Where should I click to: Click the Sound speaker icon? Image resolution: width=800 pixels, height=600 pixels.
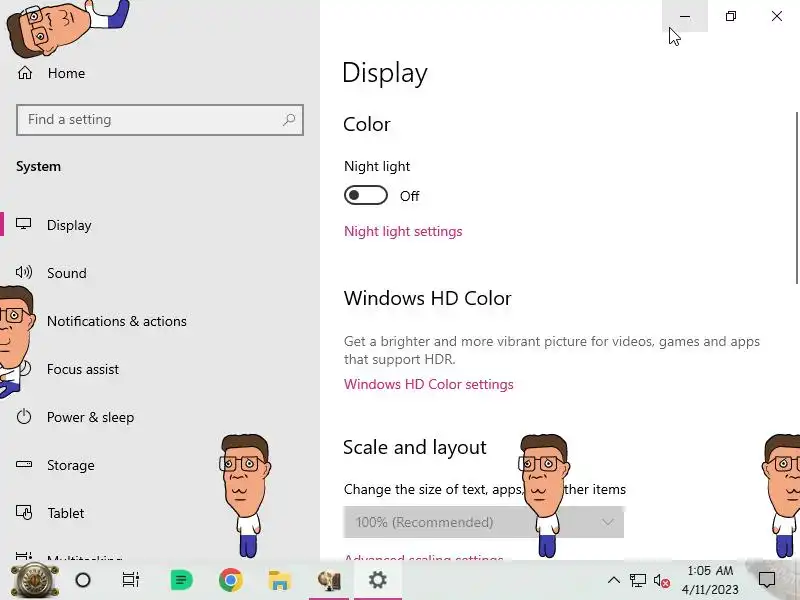coord(23,272)
